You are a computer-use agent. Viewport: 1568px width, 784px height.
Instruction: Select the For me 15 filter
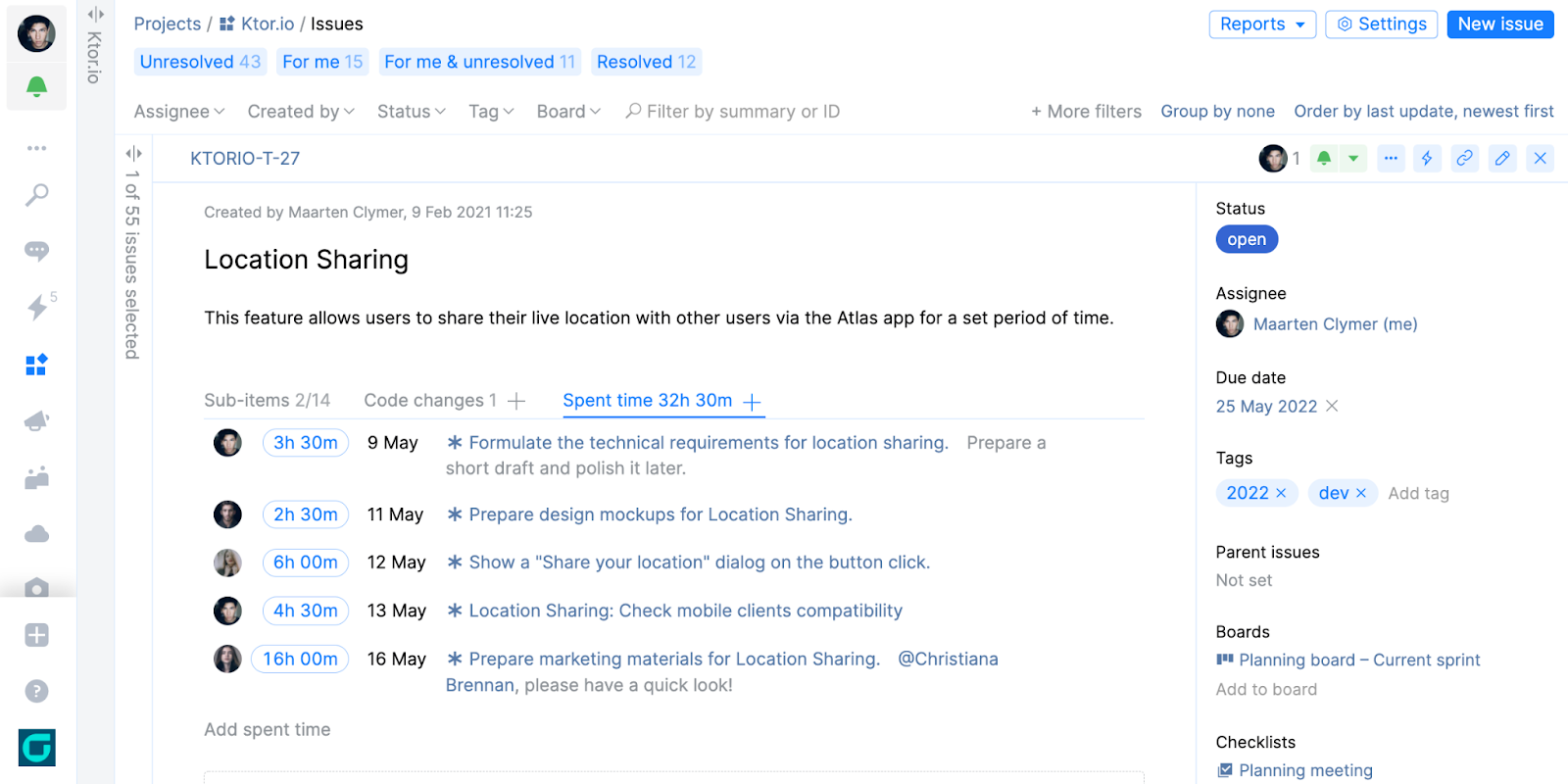coord(322,62)
